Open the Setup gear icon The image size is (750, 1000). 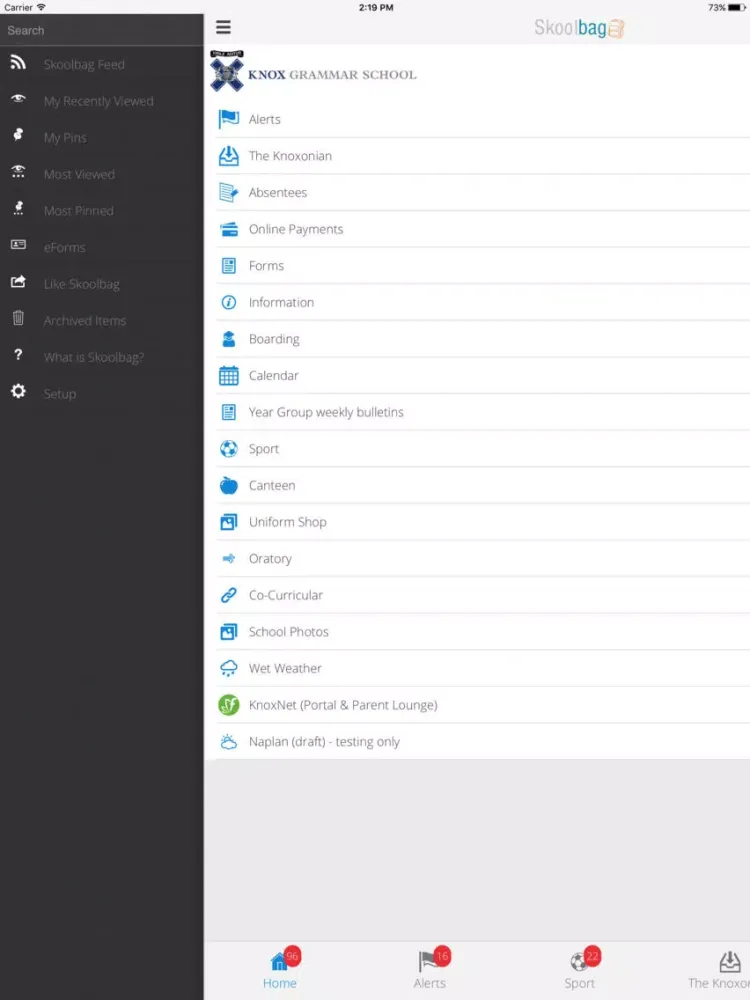tap(18, 391)
